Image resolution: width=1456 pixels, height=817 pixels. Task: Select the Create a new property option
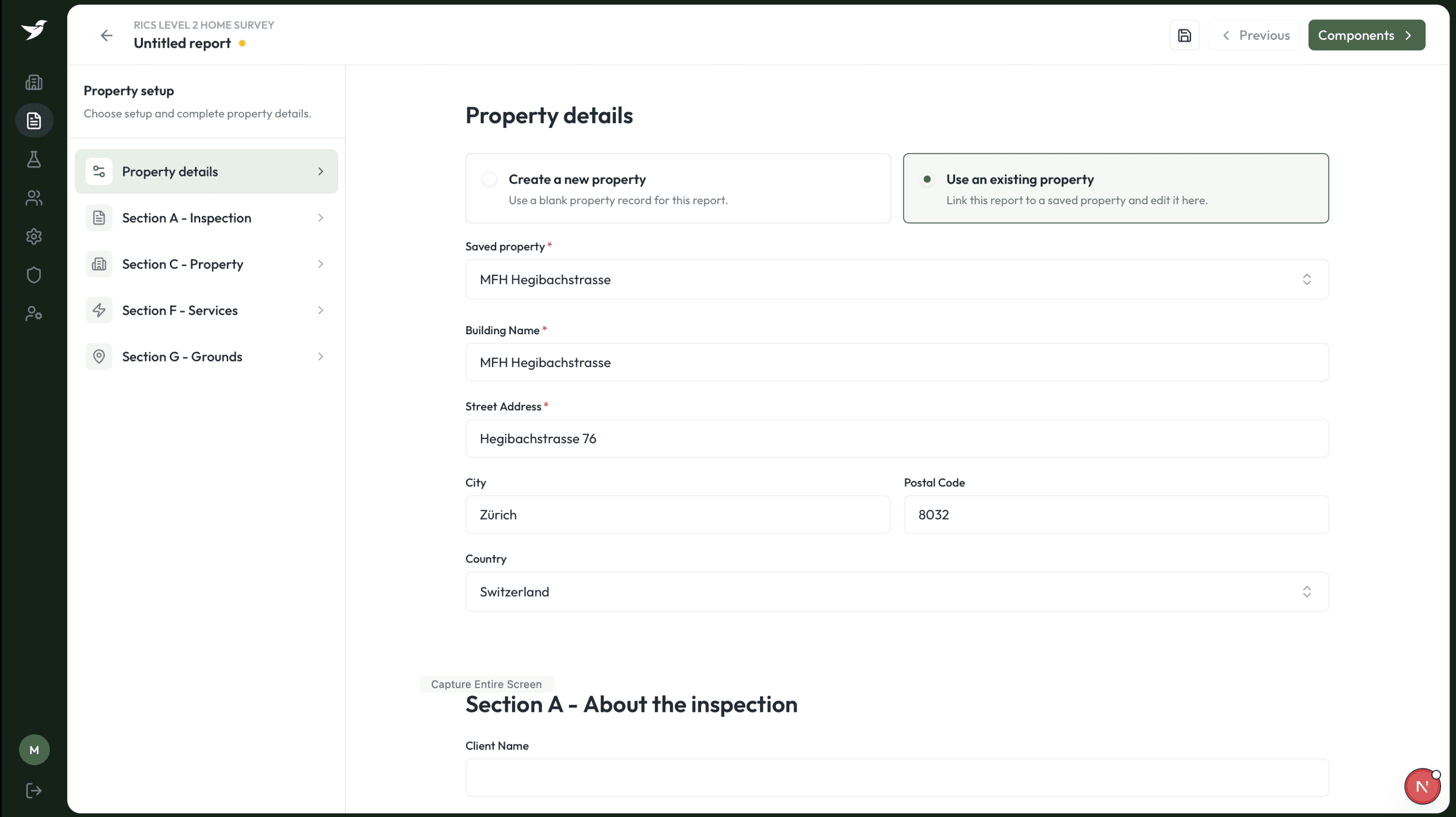tap(678, 188)
